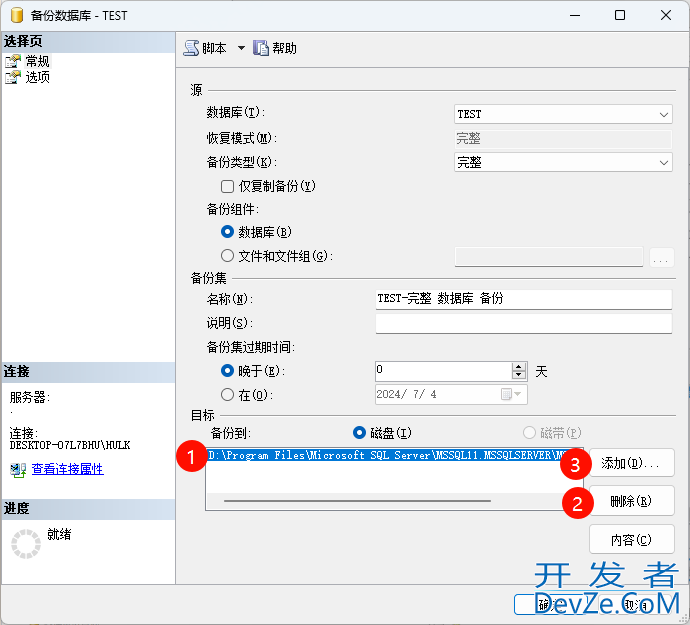Screen dimensions: 690x625
Task: Maximize the backup database window
Action: click(620, 15)
